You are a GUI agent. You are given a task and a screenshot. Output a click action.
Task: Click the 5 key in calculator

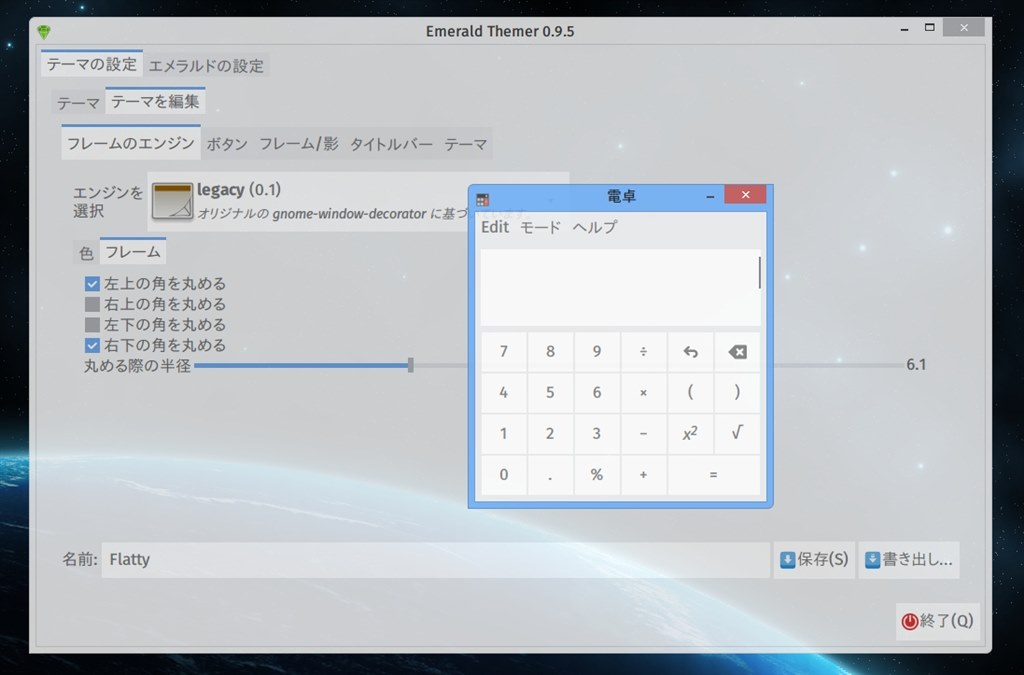click(x=551, y=393)
